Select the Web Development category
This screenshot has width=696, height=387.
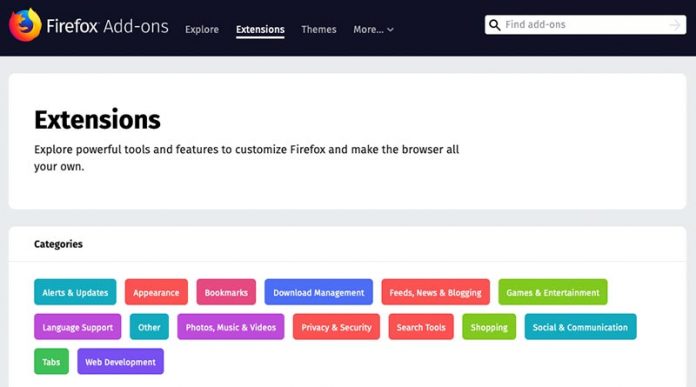(121, 361)
